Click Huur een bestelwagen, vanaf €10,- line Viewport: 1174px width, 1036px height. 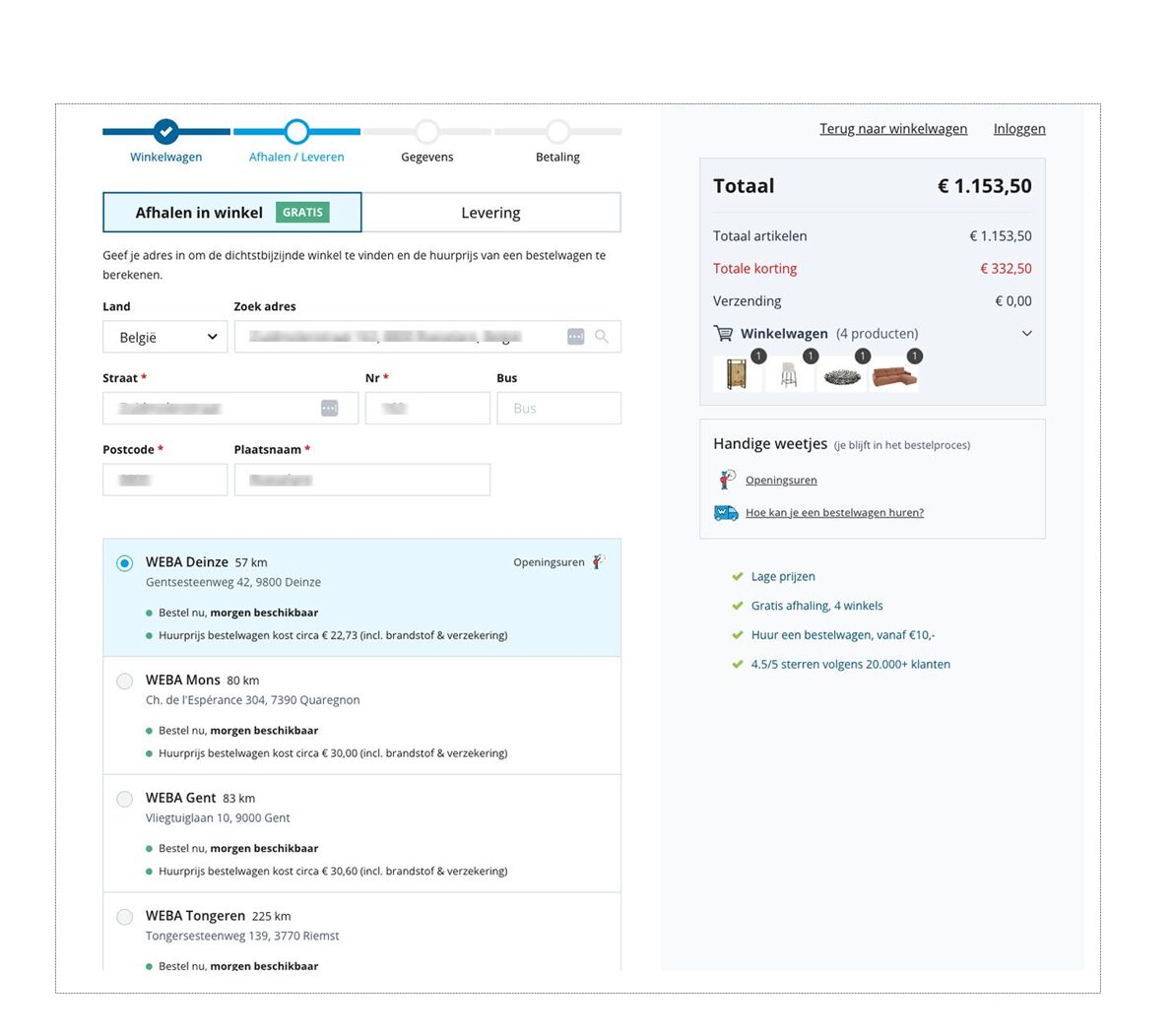click(x=843, y=635)
